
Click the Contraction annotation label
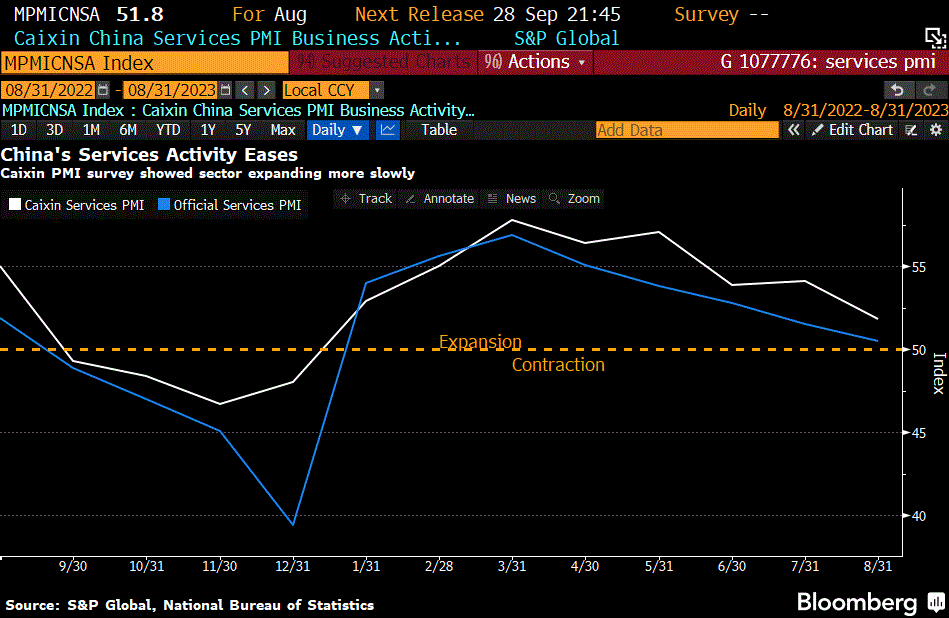coord(558,365)
